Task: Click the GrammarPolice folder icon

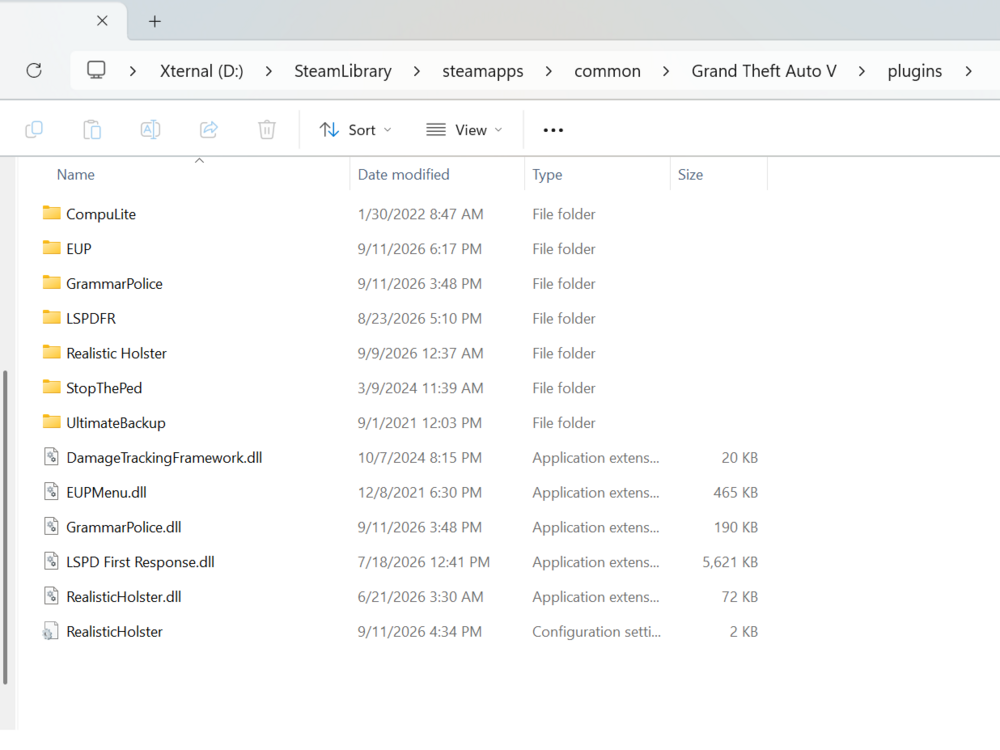Action: 52,283
